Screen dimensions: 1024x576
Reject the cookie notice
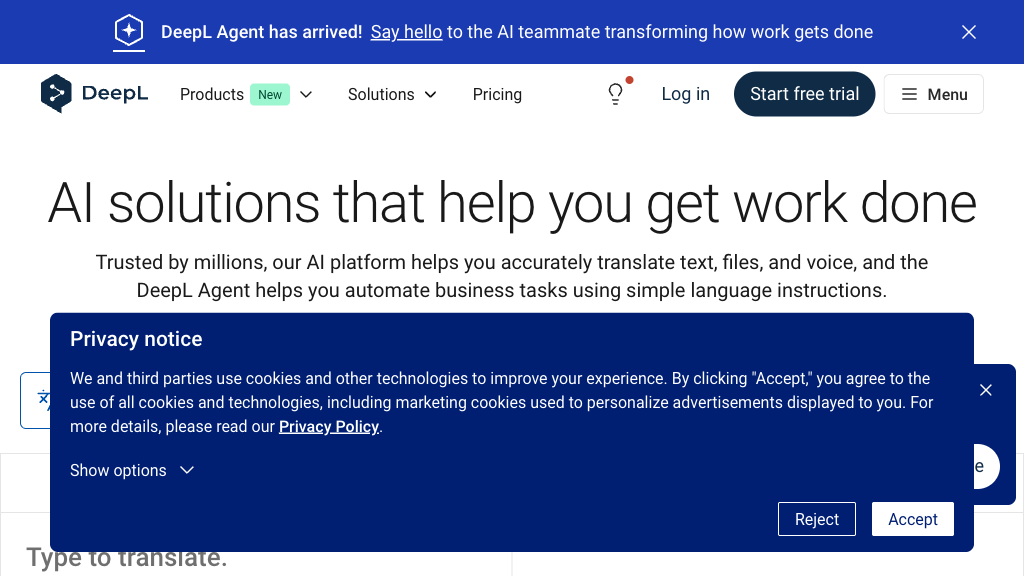coord(816,519)
